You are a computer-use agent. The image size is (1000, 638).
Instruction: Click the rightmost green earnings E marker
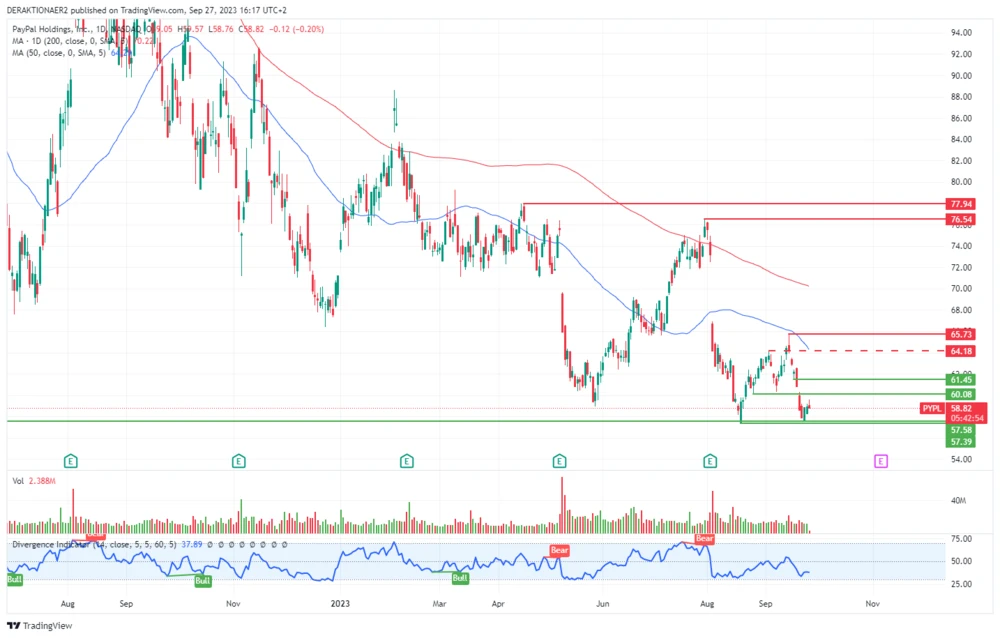pyautogui.click(x=710, y=461)
